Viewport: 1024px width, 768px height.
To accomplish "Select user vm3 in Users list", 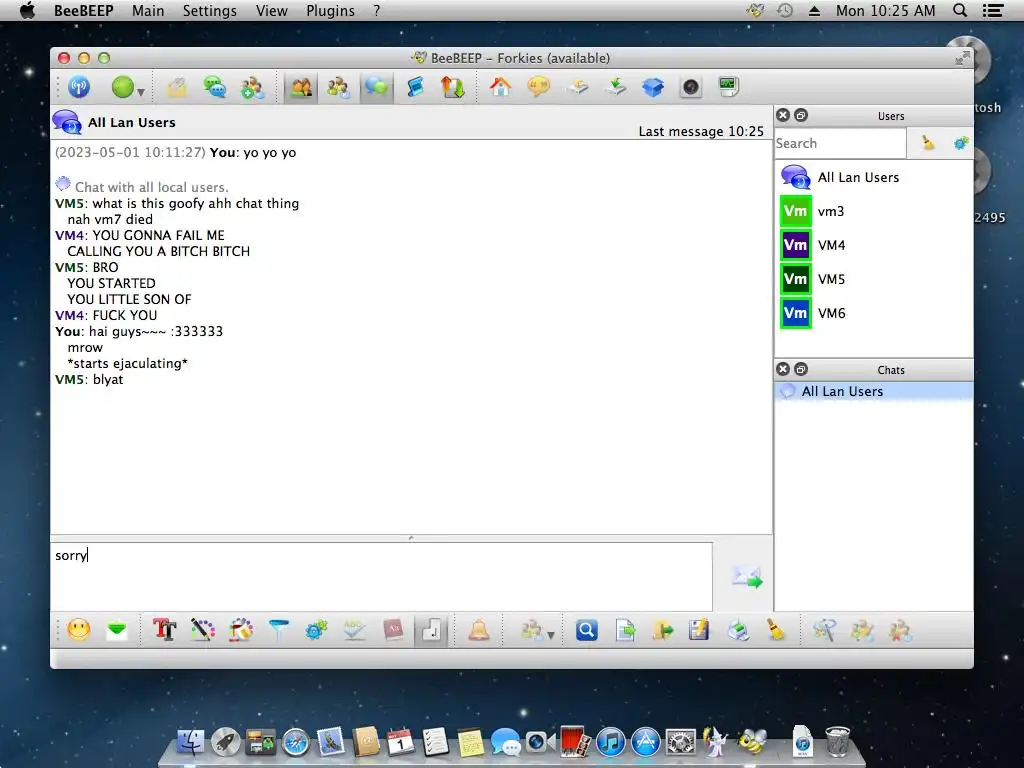I will pyautogui.click(x=874, y=211).
